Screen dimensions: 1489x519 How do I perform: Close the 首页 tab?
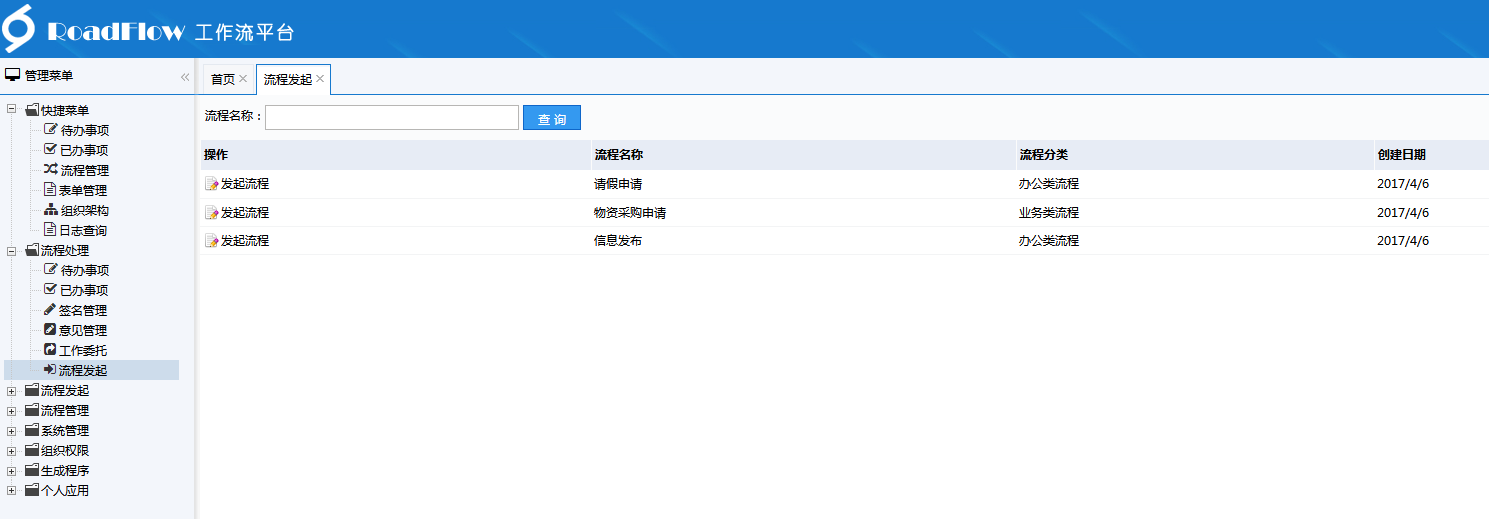coord(243,79)
